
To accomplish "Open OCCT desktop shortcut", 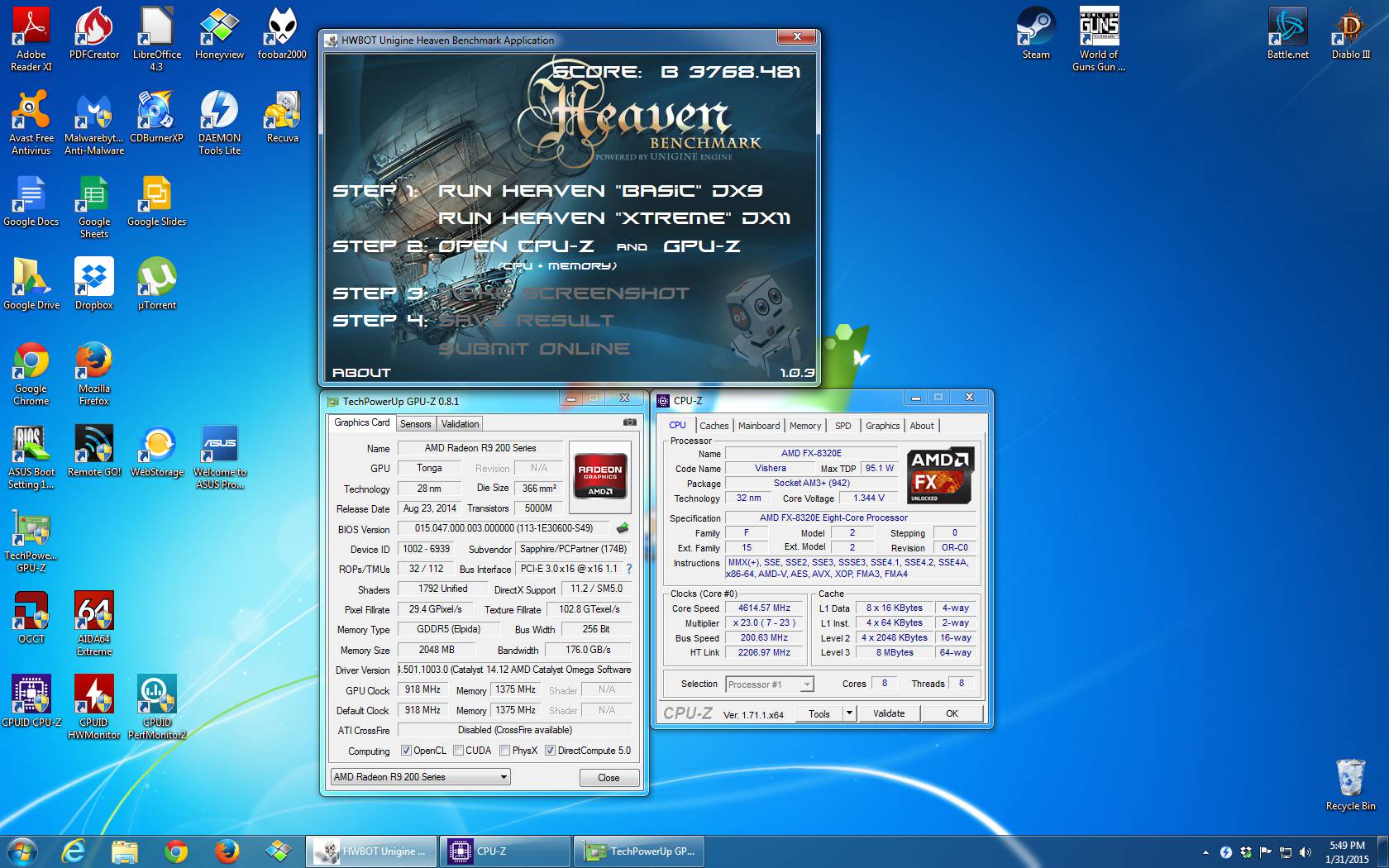I will pyautogui.click(x=31, y=618).
